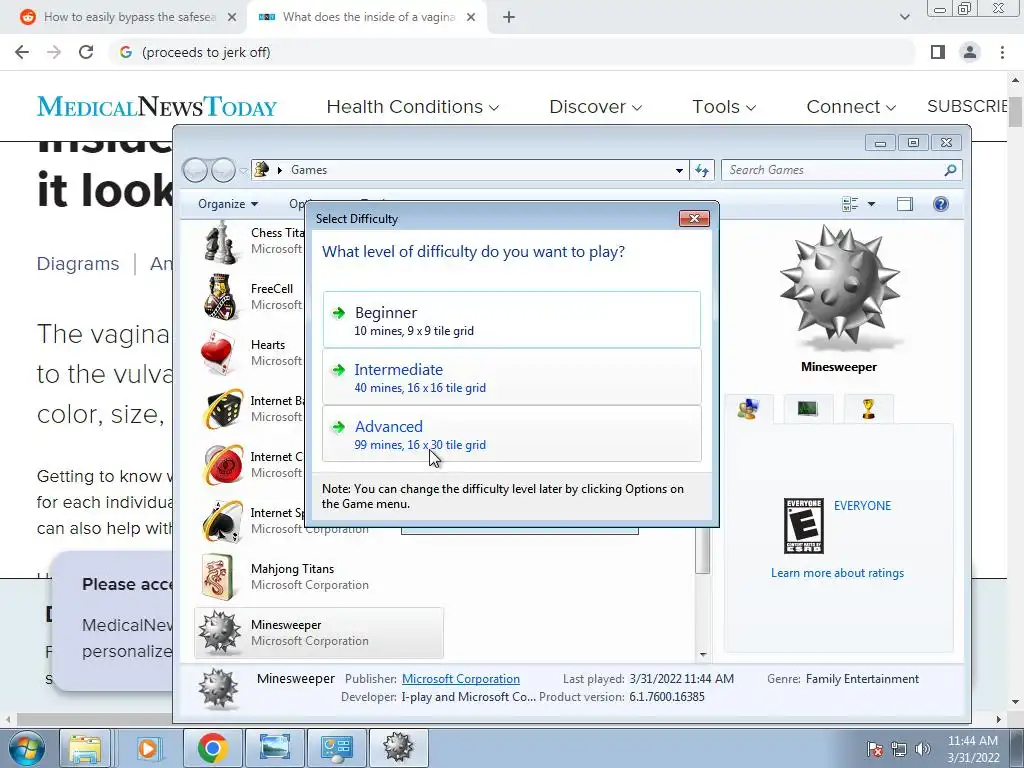Select Minesweeper in the games list

tap(319, 633)
